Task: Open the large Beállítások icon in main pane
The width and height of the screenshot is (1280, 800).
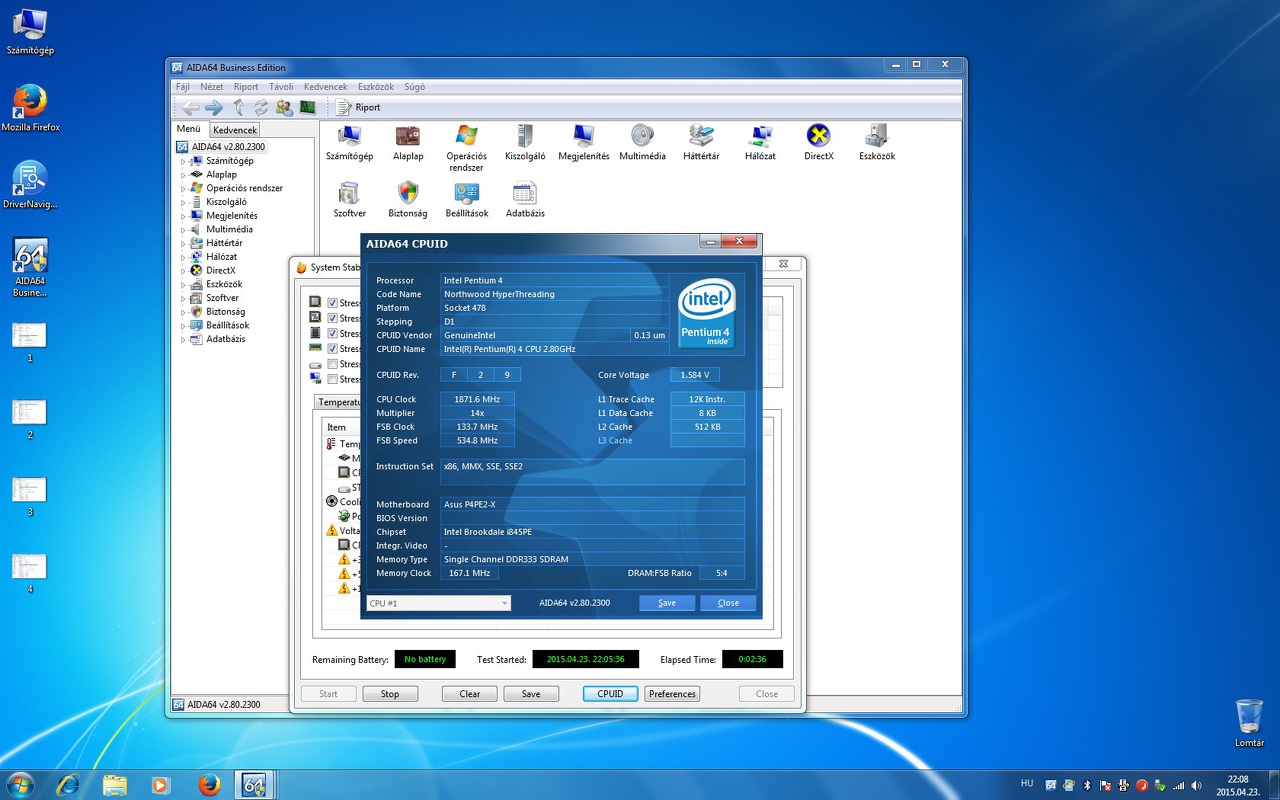Action: point(466,199)
